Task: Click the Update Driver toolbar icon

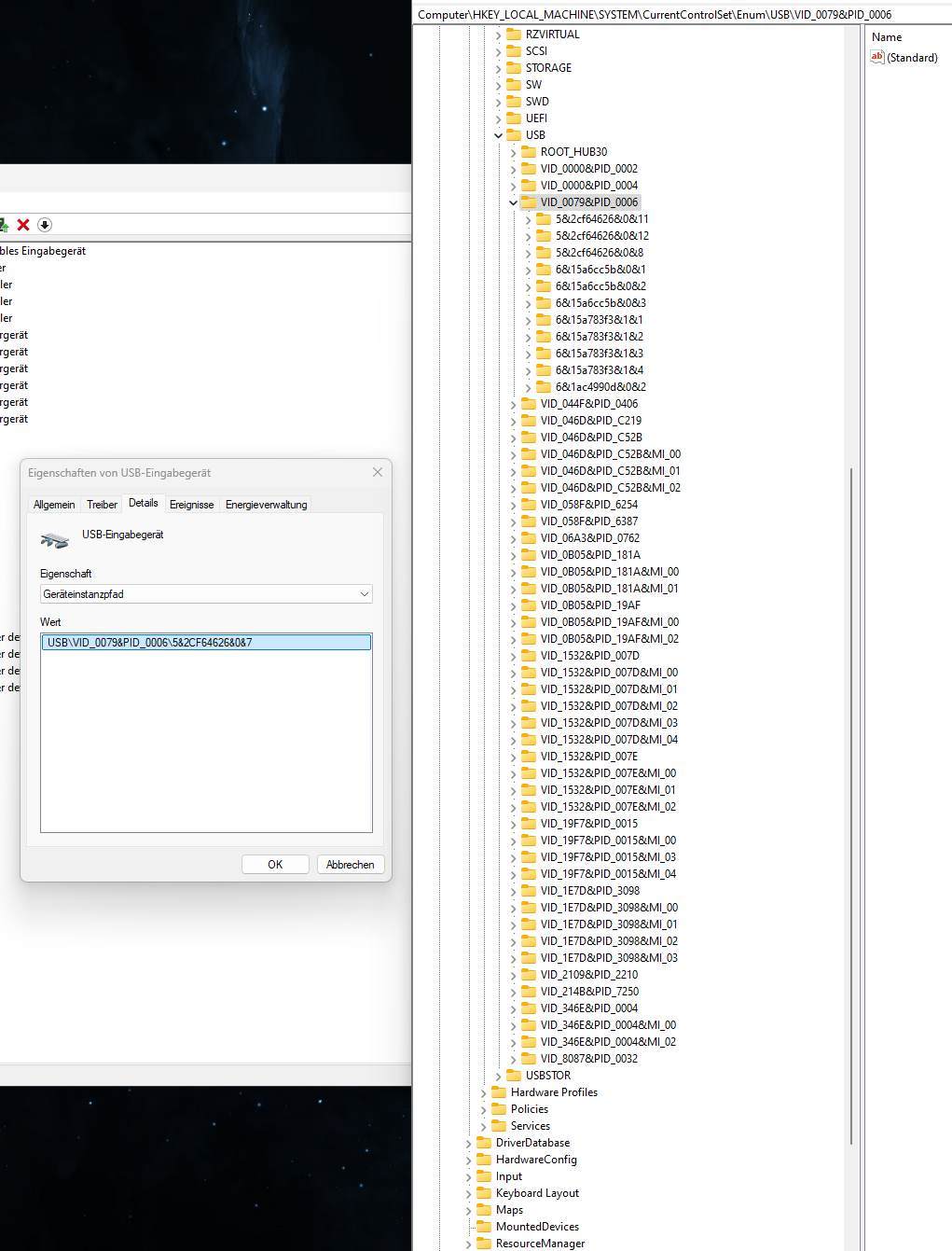Action: (6, 225)
